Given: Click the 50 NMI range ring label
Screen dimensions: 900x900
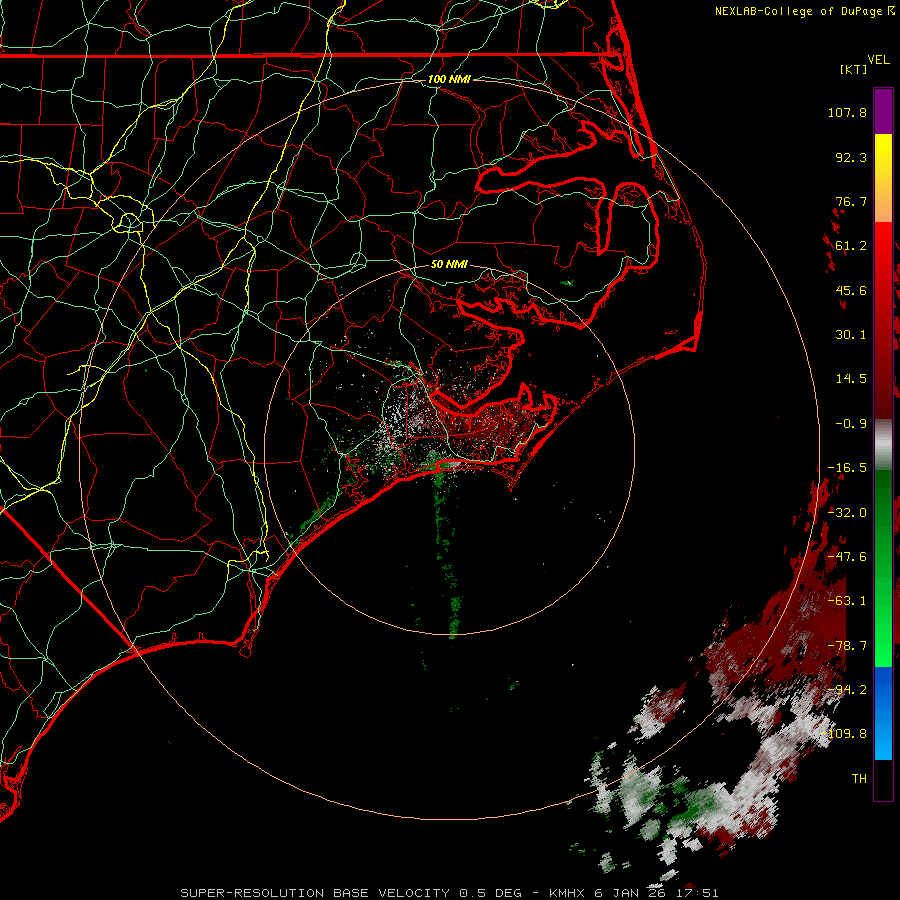Looking at the screenshot, I should [x=449, y=265].
